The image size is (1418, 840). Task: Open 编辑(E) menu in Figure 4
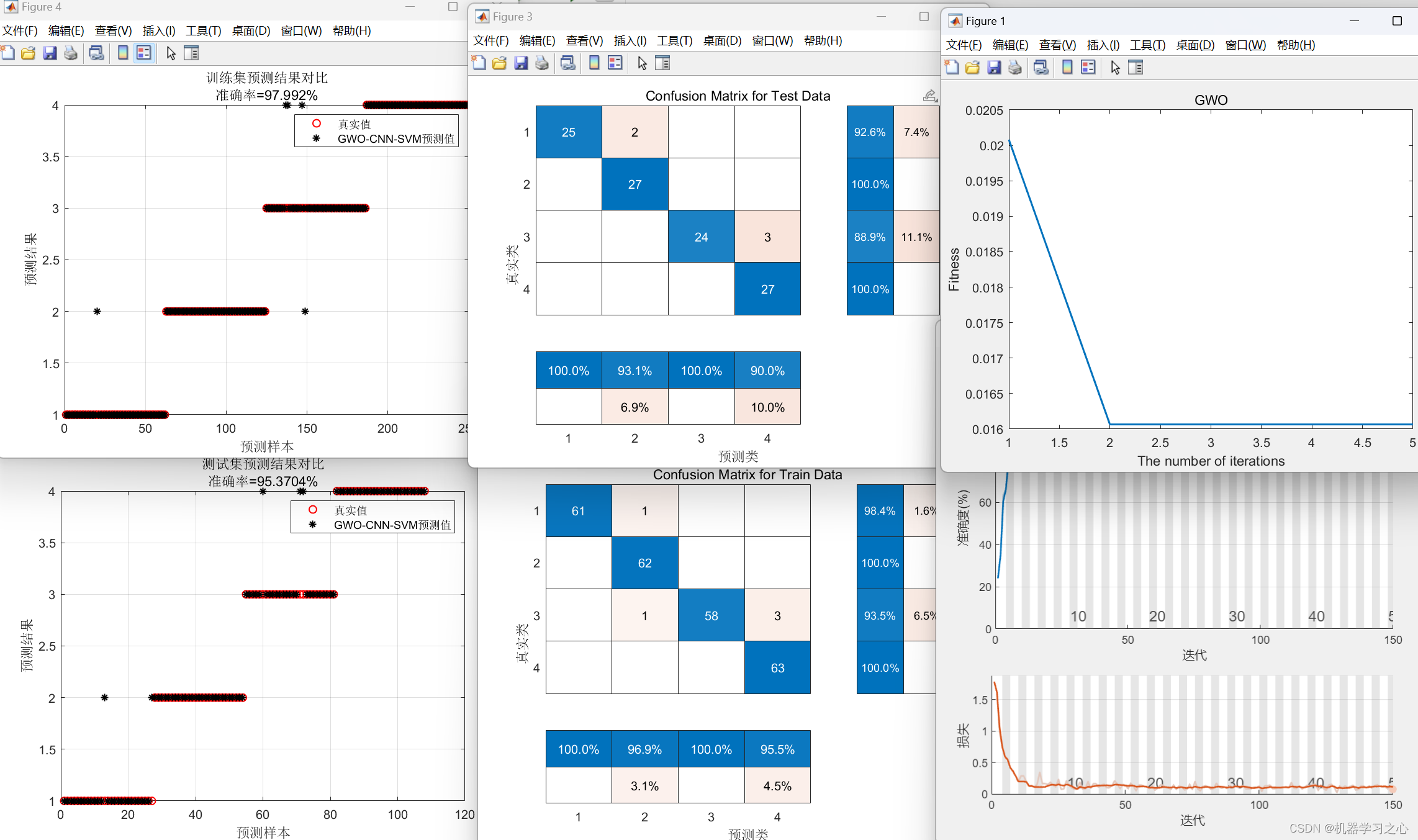click(x=66, y=31)
